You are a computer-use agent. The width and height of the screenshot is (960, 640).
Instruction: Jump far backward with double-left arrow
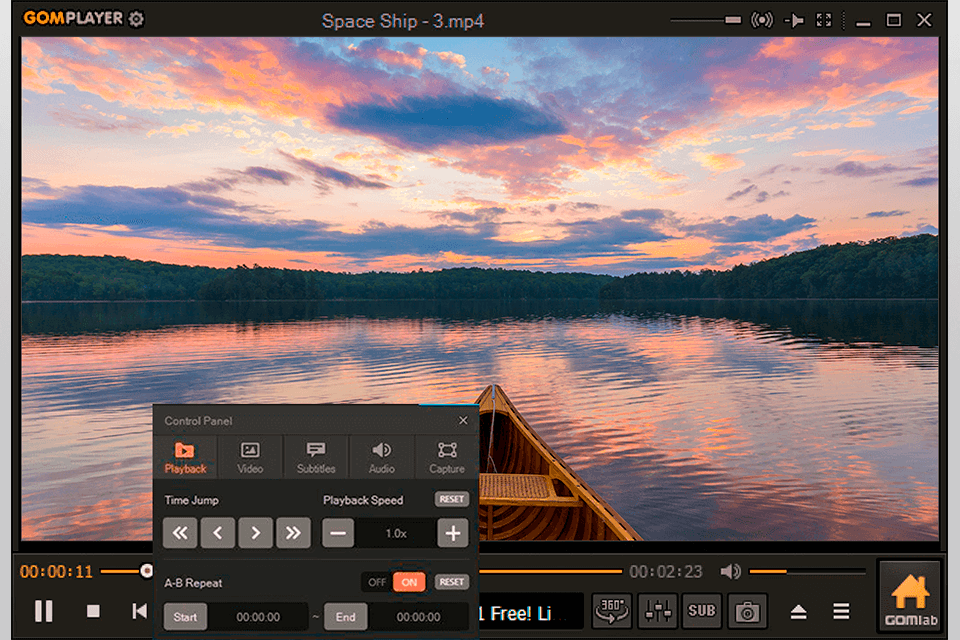[180, 533]
